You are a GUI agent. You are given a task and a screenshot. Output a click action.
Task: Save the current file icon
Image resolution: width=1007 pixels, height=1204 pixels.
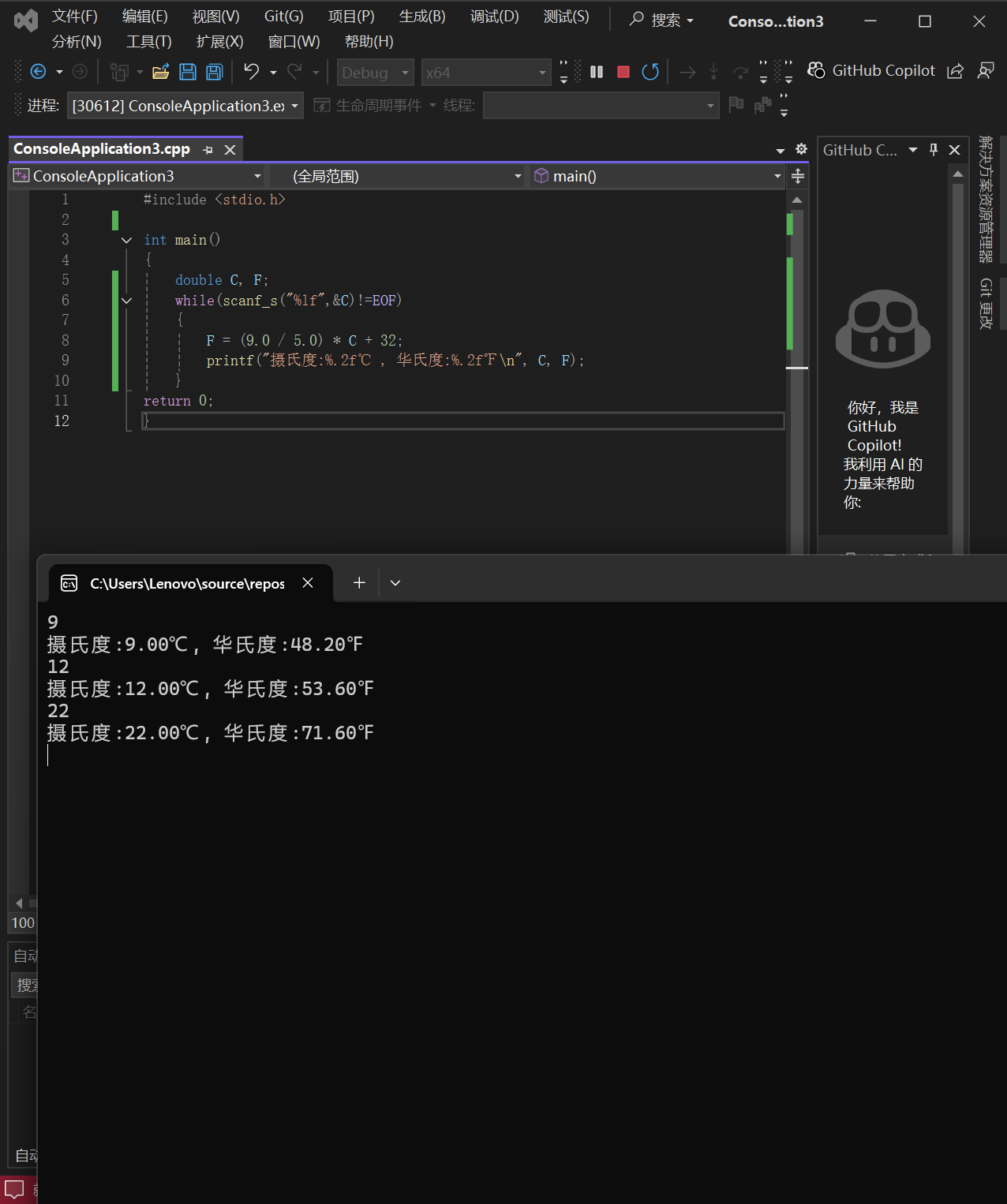(x=188, y=72)
